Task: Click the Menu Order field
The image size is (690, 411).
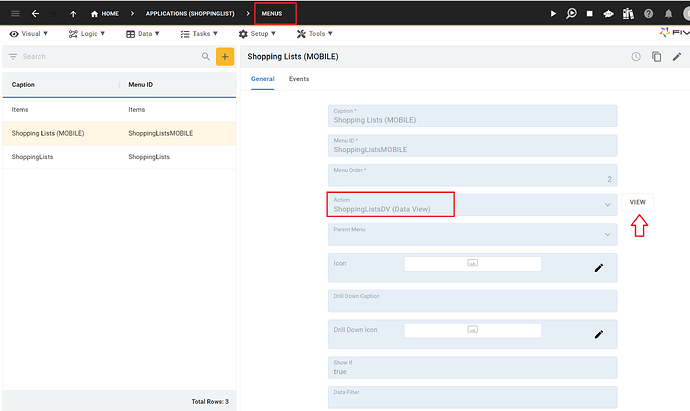Action: (473, 175)
